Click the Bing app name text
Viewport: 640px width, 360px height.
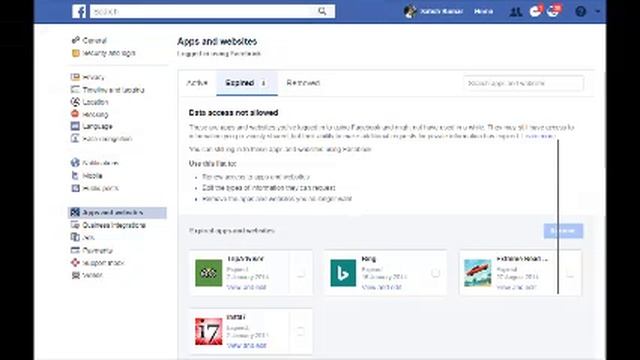point(369,259)
